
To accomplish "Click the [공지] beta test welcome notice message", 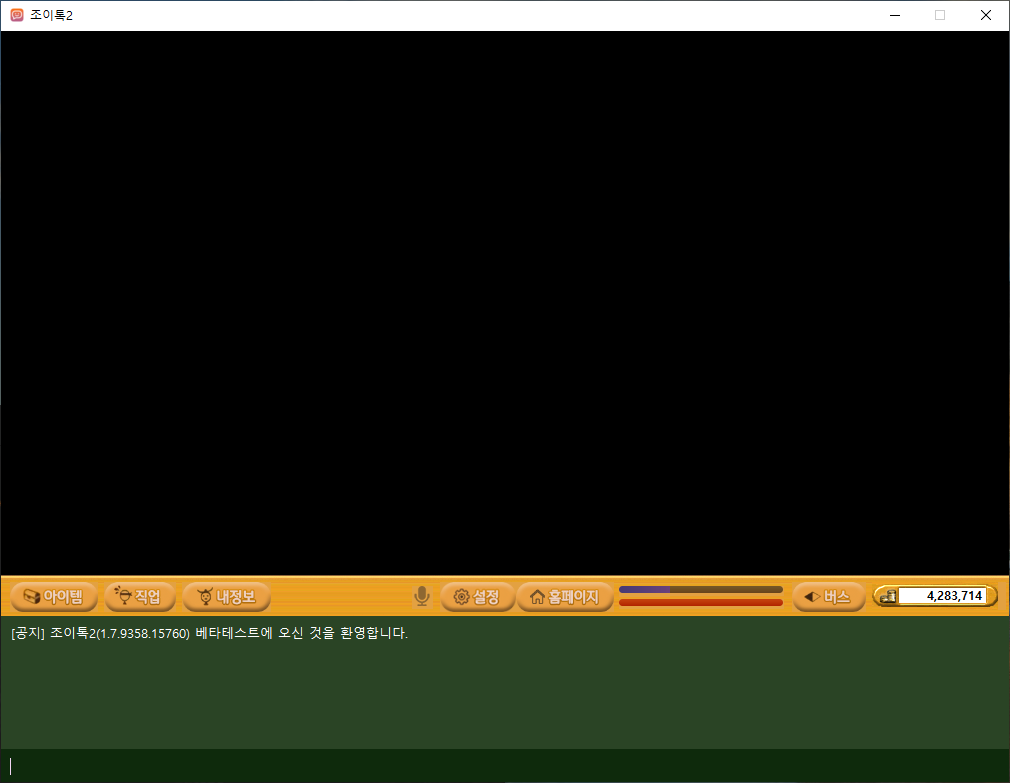I will pyautogui.click(x=210, y=633).
